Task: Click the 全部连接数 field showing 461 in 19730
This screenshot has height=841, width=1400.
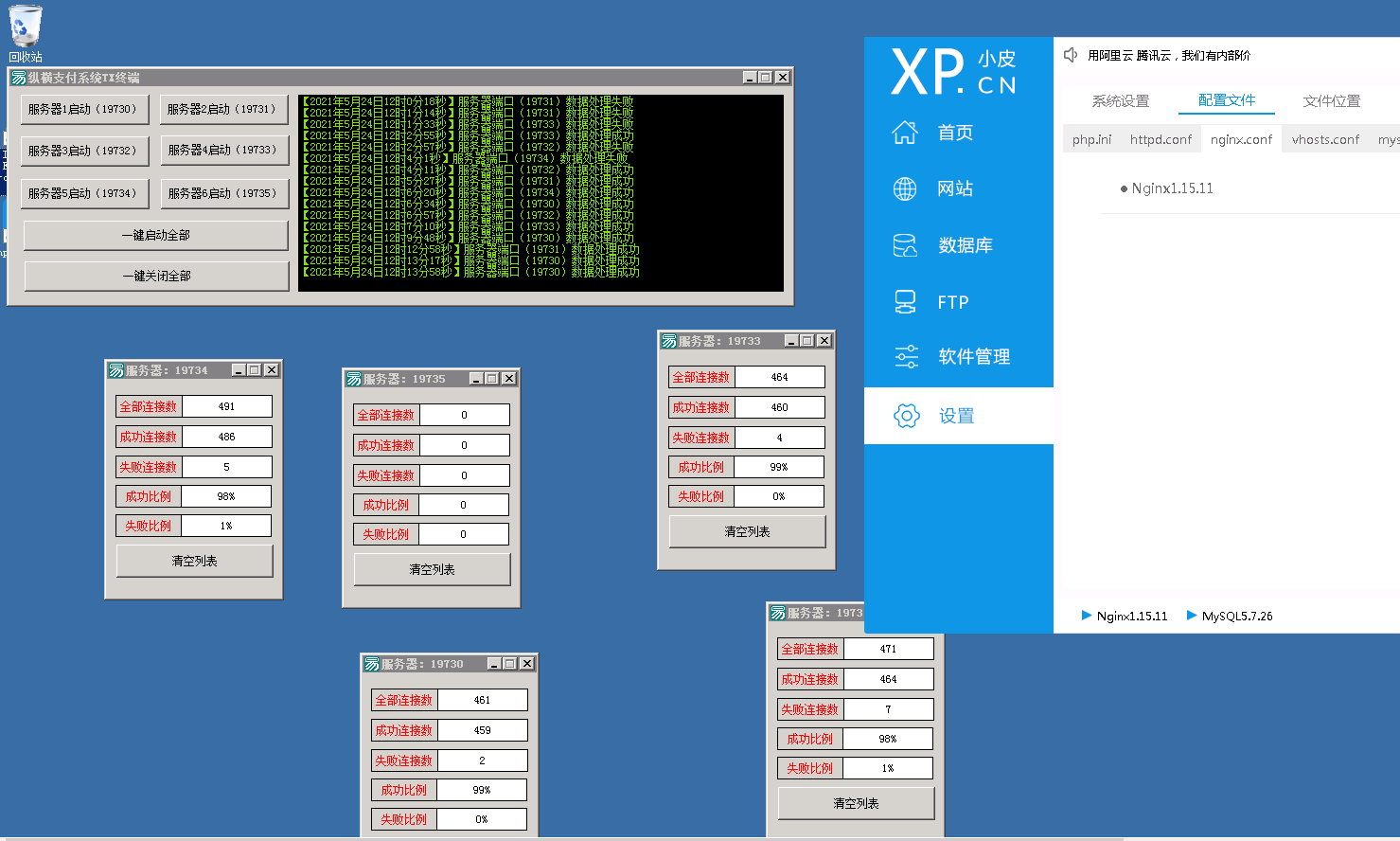Action: click(x=482, y=700)
